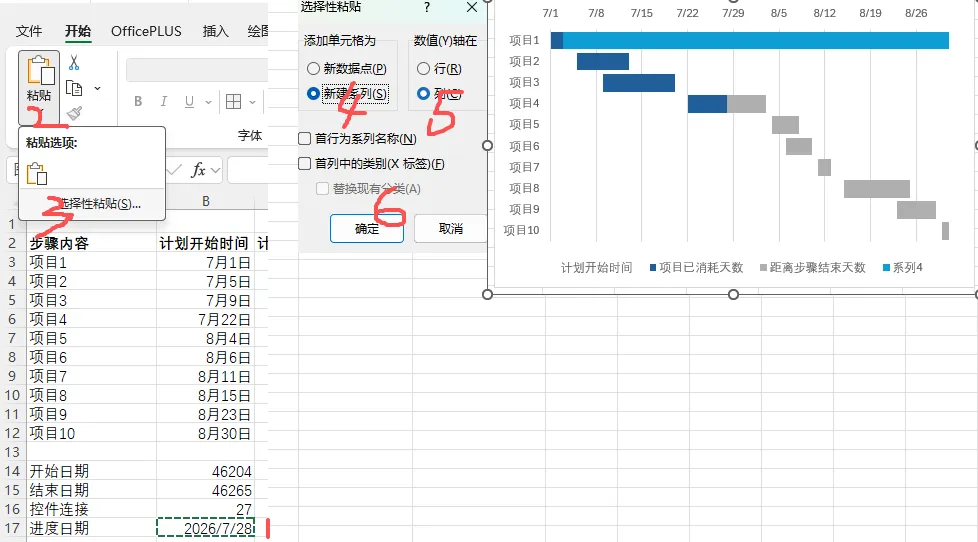Select the 新建系列(S) radio button
978x542 pixels.
coord(313,94)
